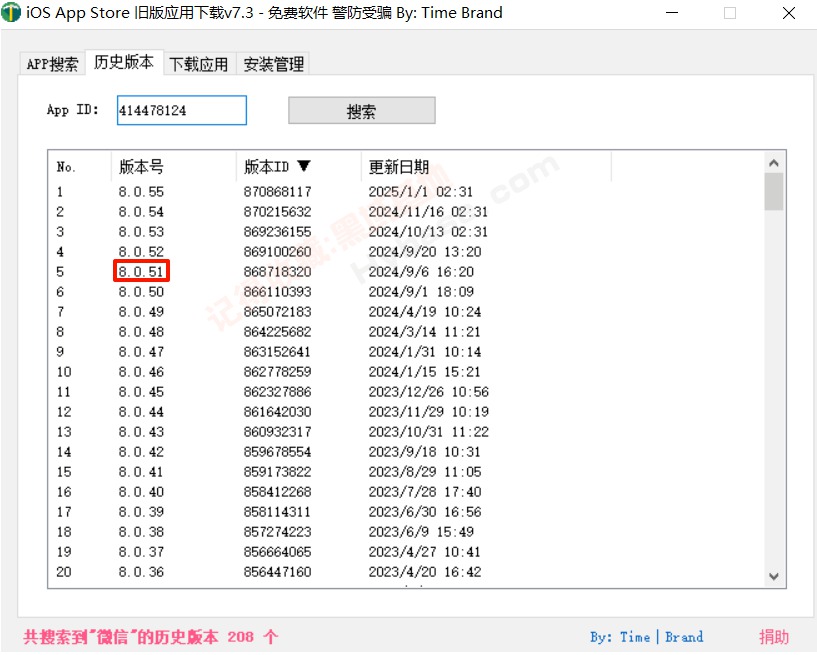Screen dimensions: 817x655
Task: Click the No. column header
Action: (x=64, y=166)
